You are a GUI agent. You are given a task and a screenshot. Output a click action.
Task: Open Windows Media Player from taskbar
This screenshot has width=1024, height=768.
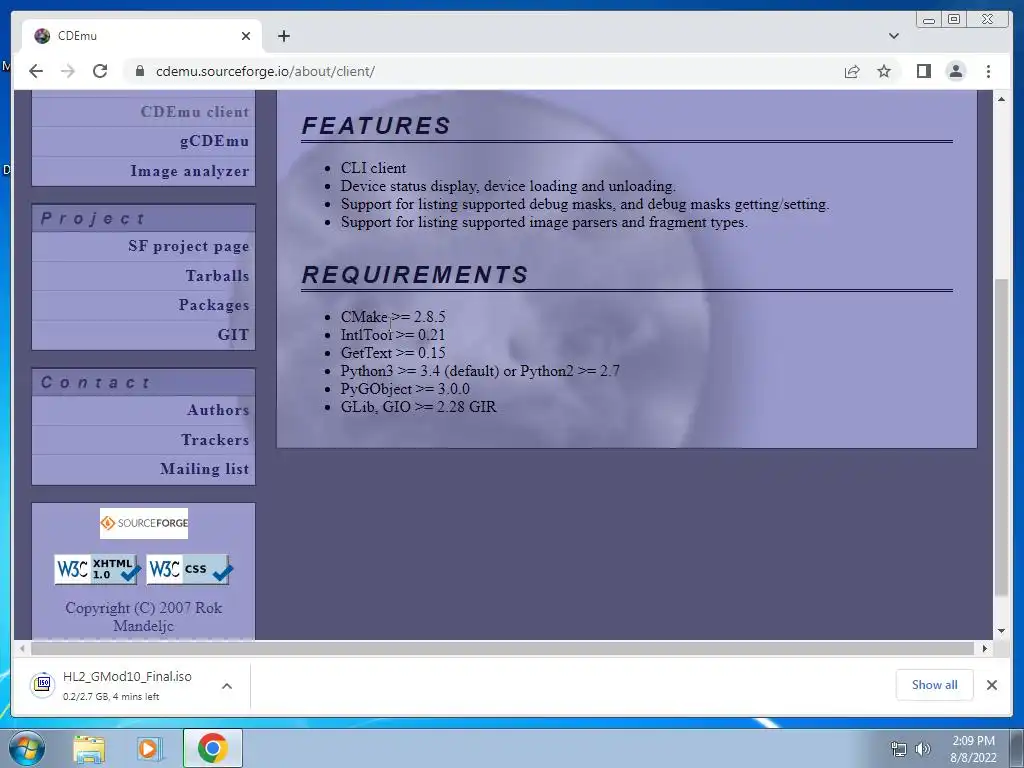point(150,748)
